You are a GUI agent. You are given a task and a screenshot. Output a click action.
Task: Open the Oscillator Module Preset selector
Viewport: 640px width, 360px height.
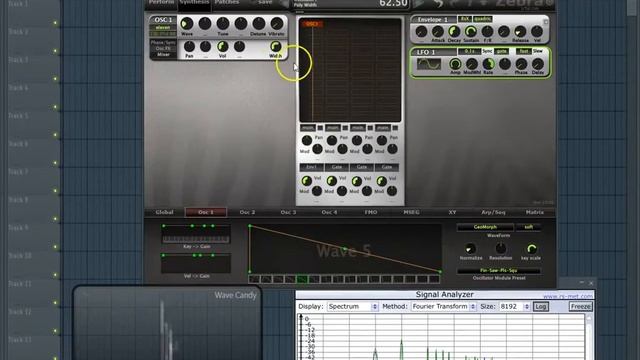tap(499, 271)
